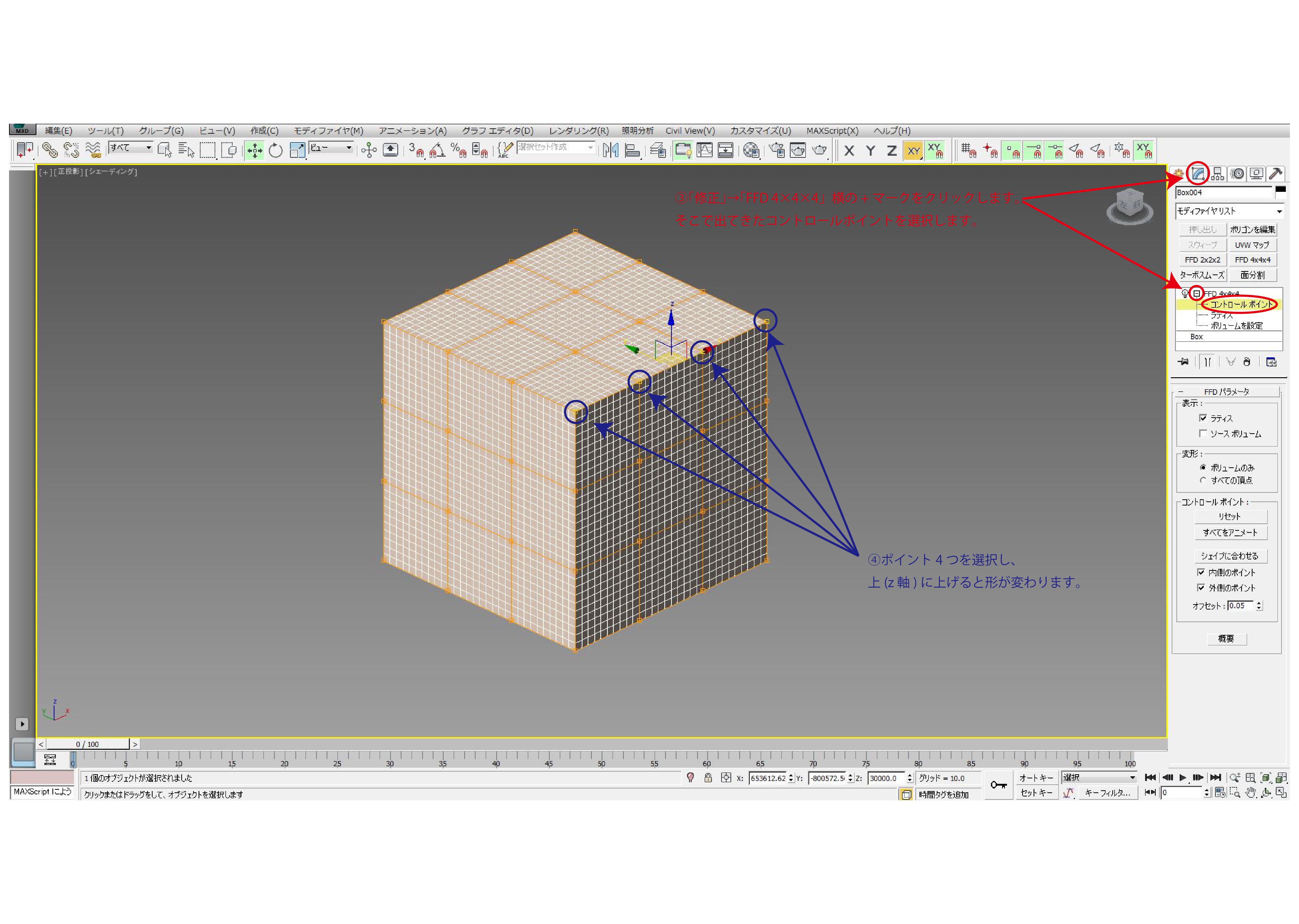The image size is (1299, 924).
Task: Select the すべての頂点 radio button
Action: (1203, 480)
